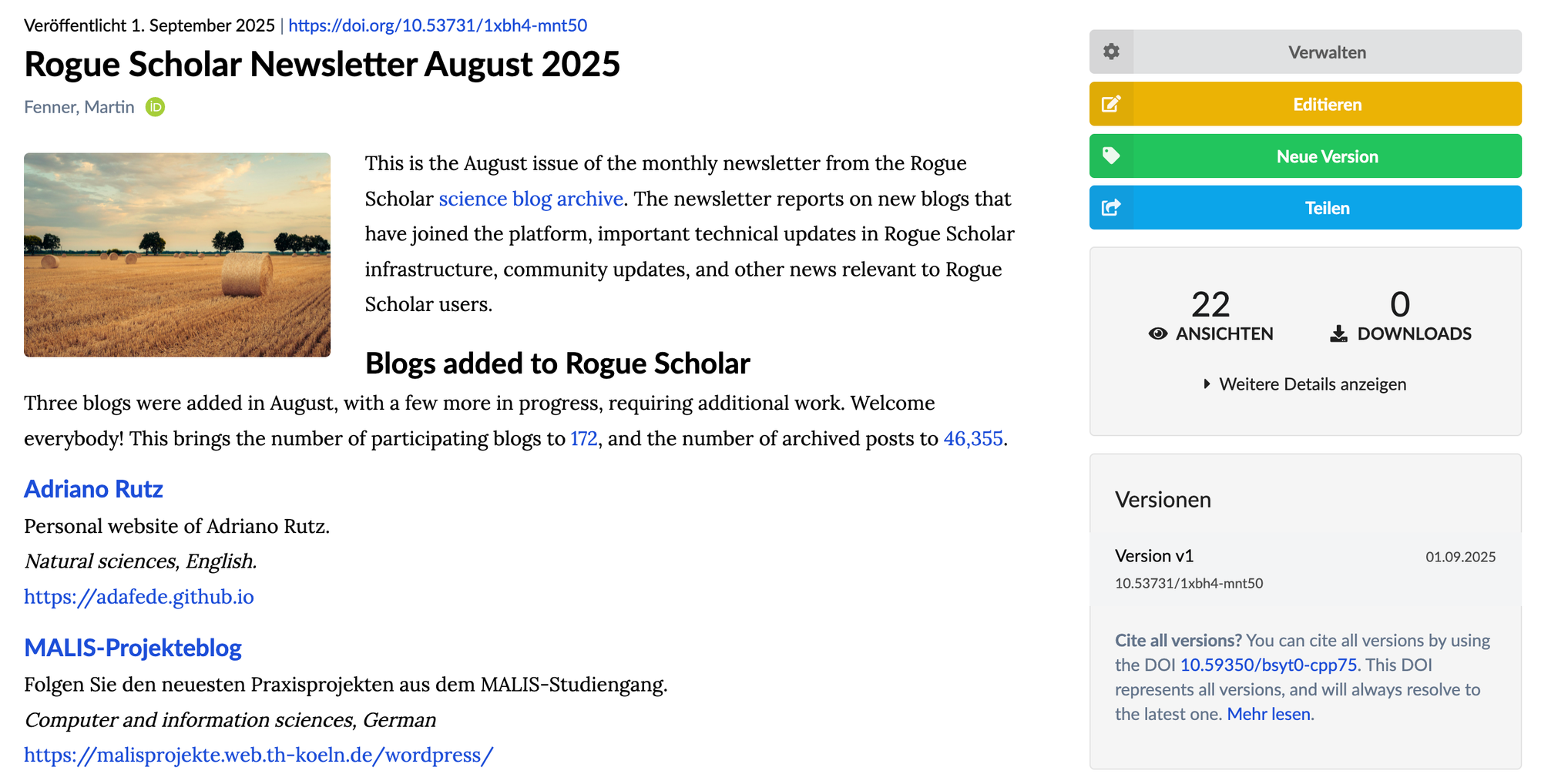The image size is (1541, 784).
Task: Click the 172 participating blogs link
Action: [583, 439]
